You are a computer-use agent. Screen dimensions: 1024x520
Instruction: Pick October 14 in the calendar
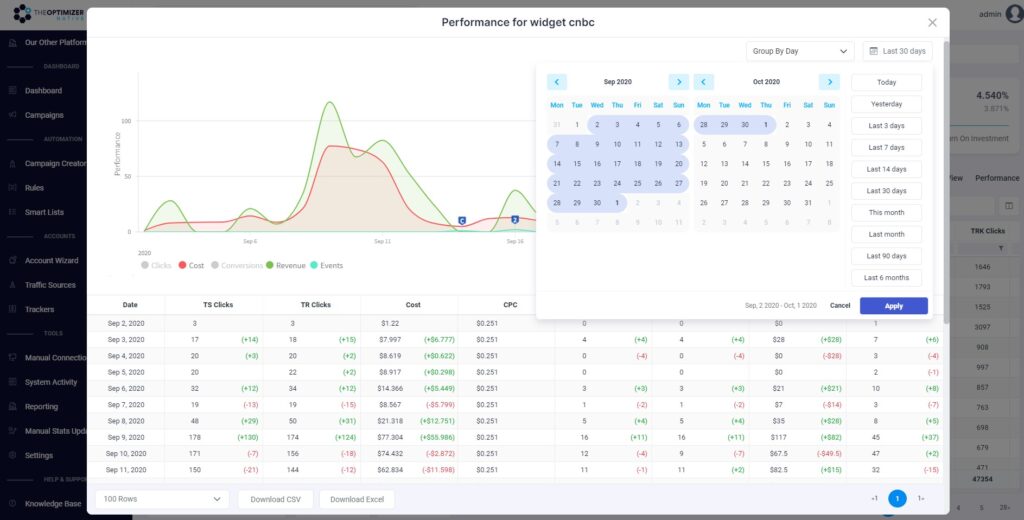744,164
